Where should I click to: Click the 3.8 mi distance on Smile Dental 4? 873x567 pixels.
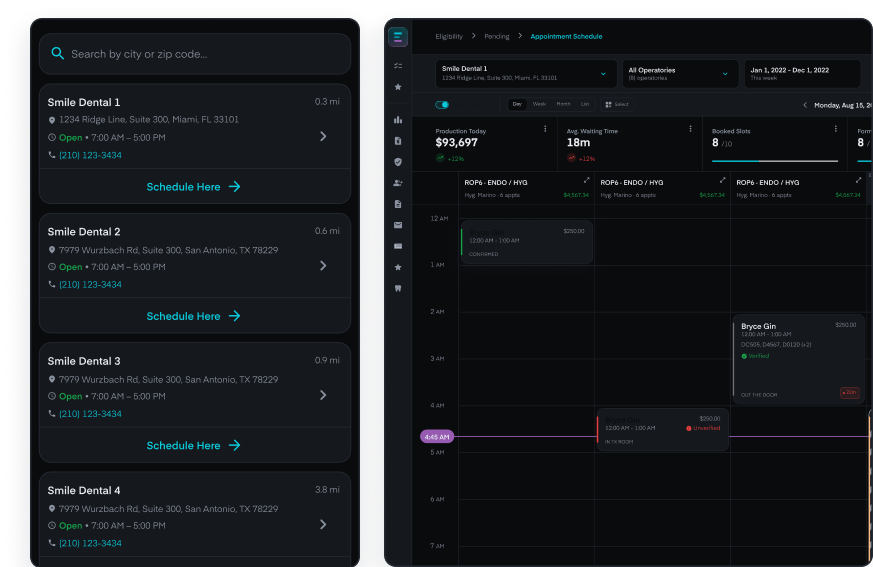[327, 490]
